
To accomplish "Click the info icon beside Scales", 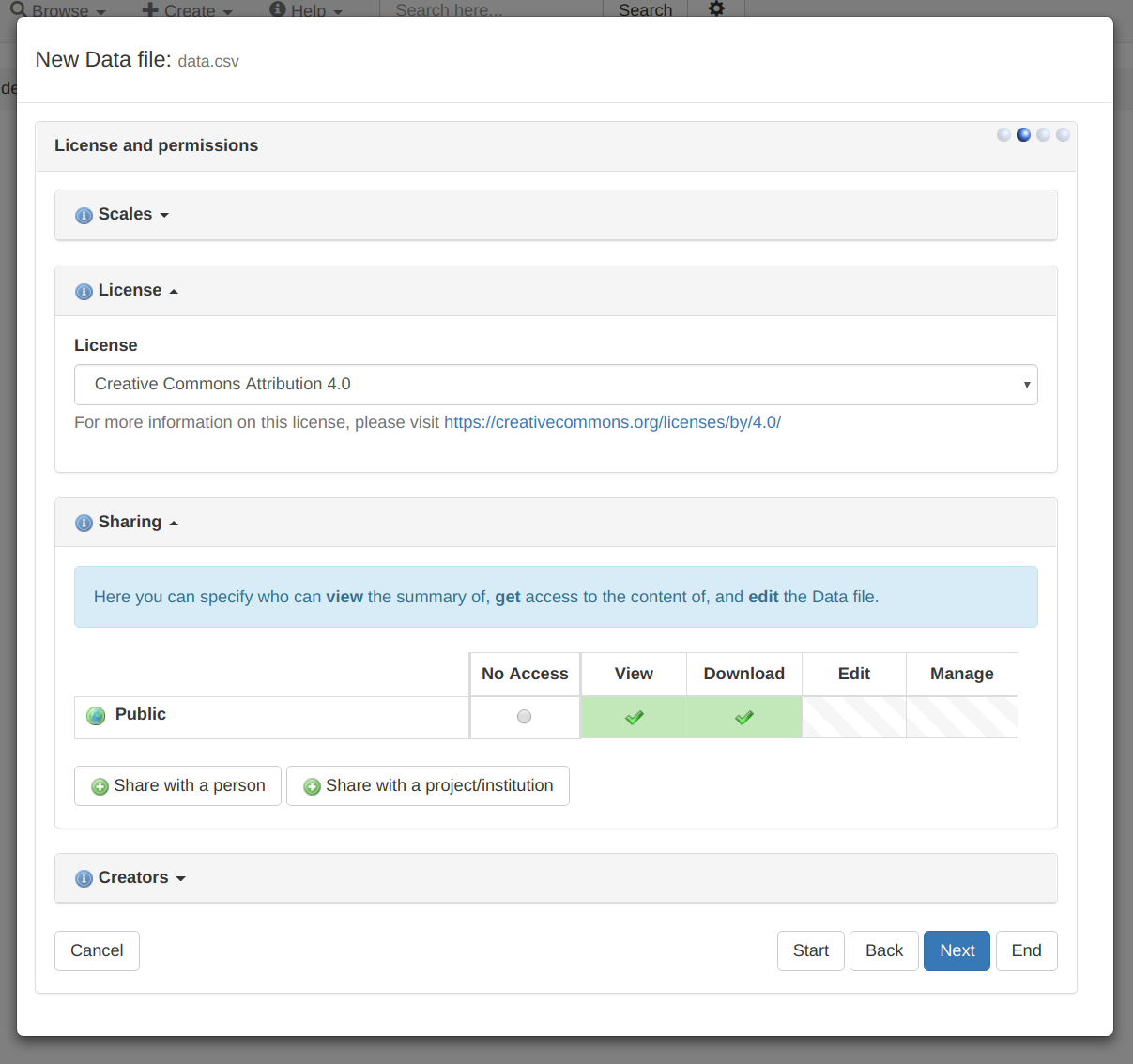I will (84, 215).
